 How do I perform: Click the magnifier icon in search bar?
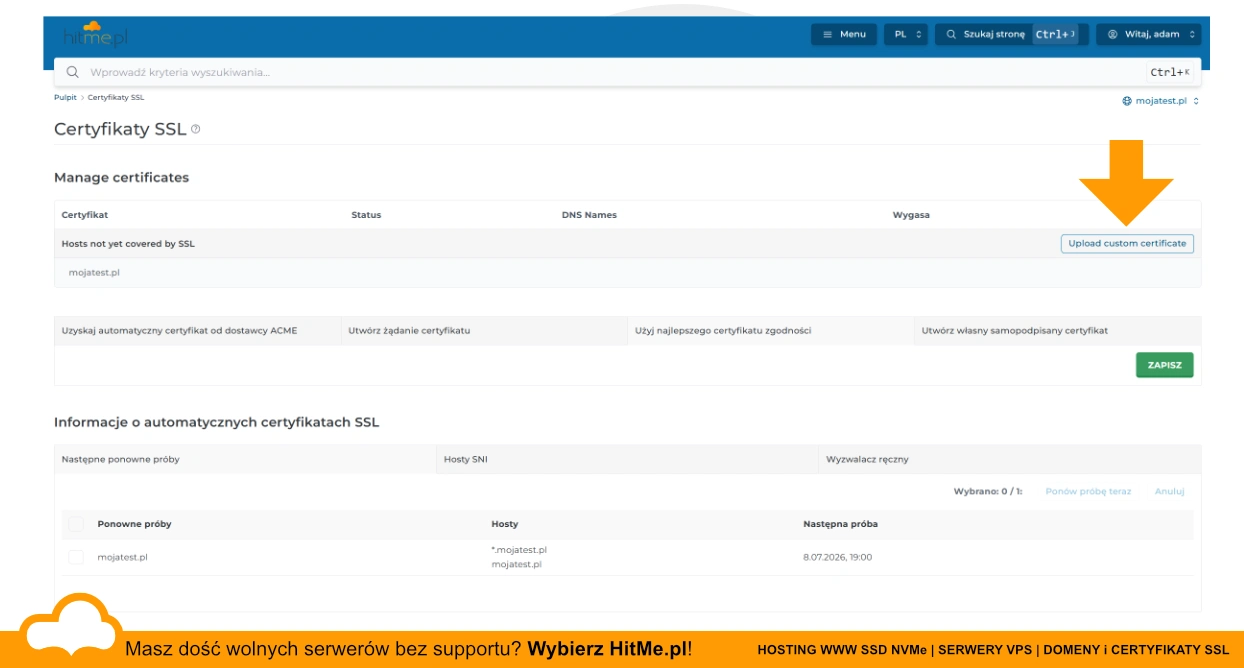coord(72,72)
